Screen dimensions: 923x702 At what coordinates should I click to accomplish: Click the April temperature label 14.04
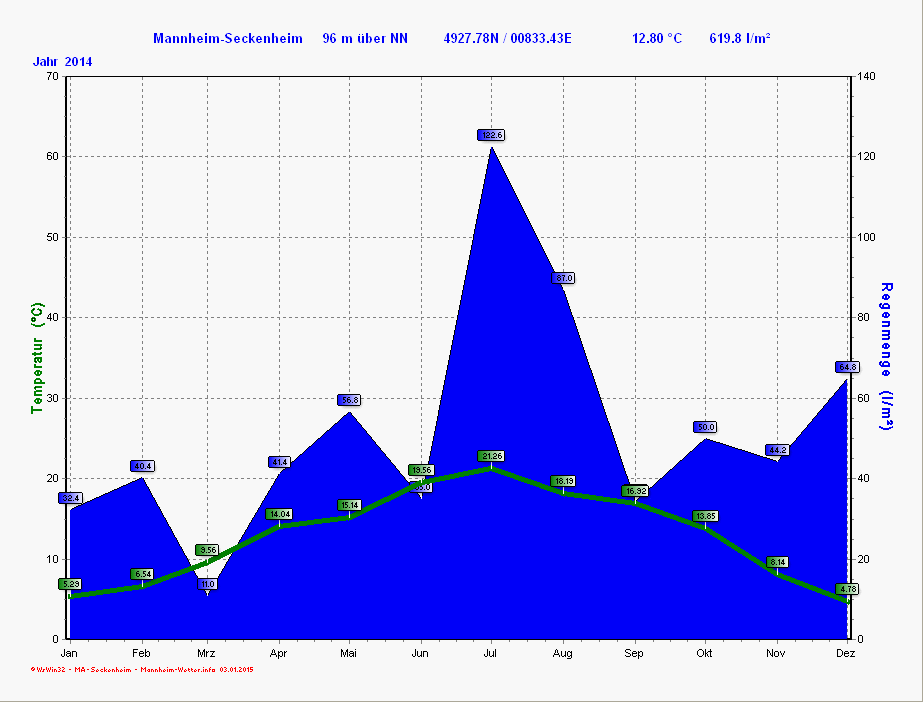point(278,514)
